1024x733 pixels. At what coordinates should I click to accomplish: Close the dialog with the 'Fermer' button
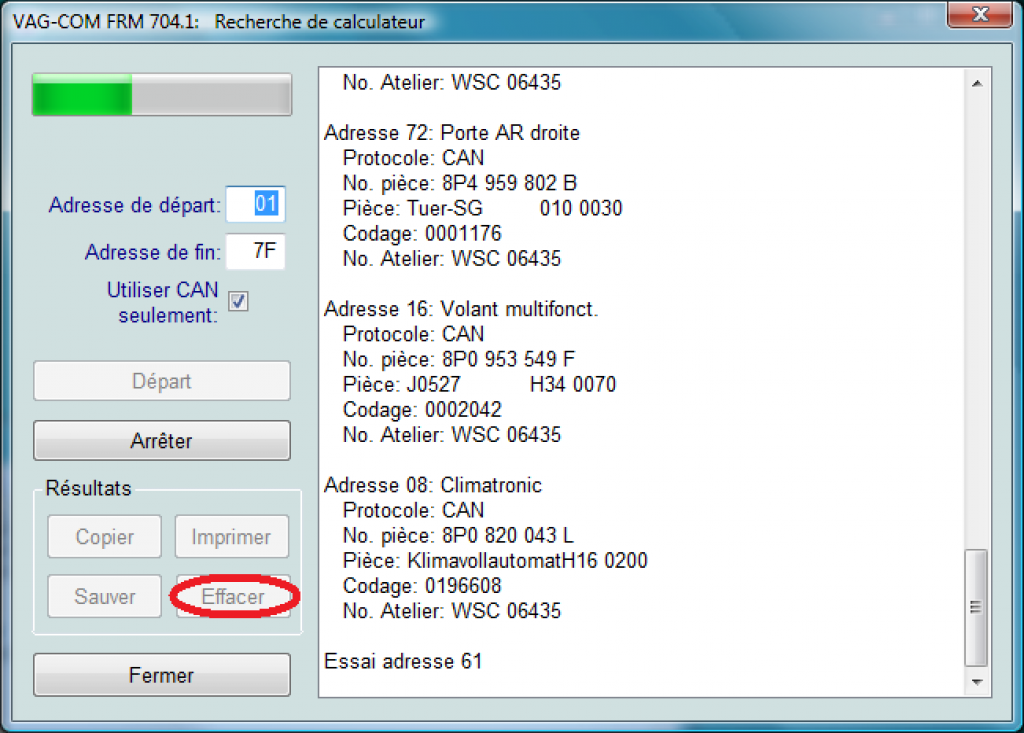[x=161, y=674]
